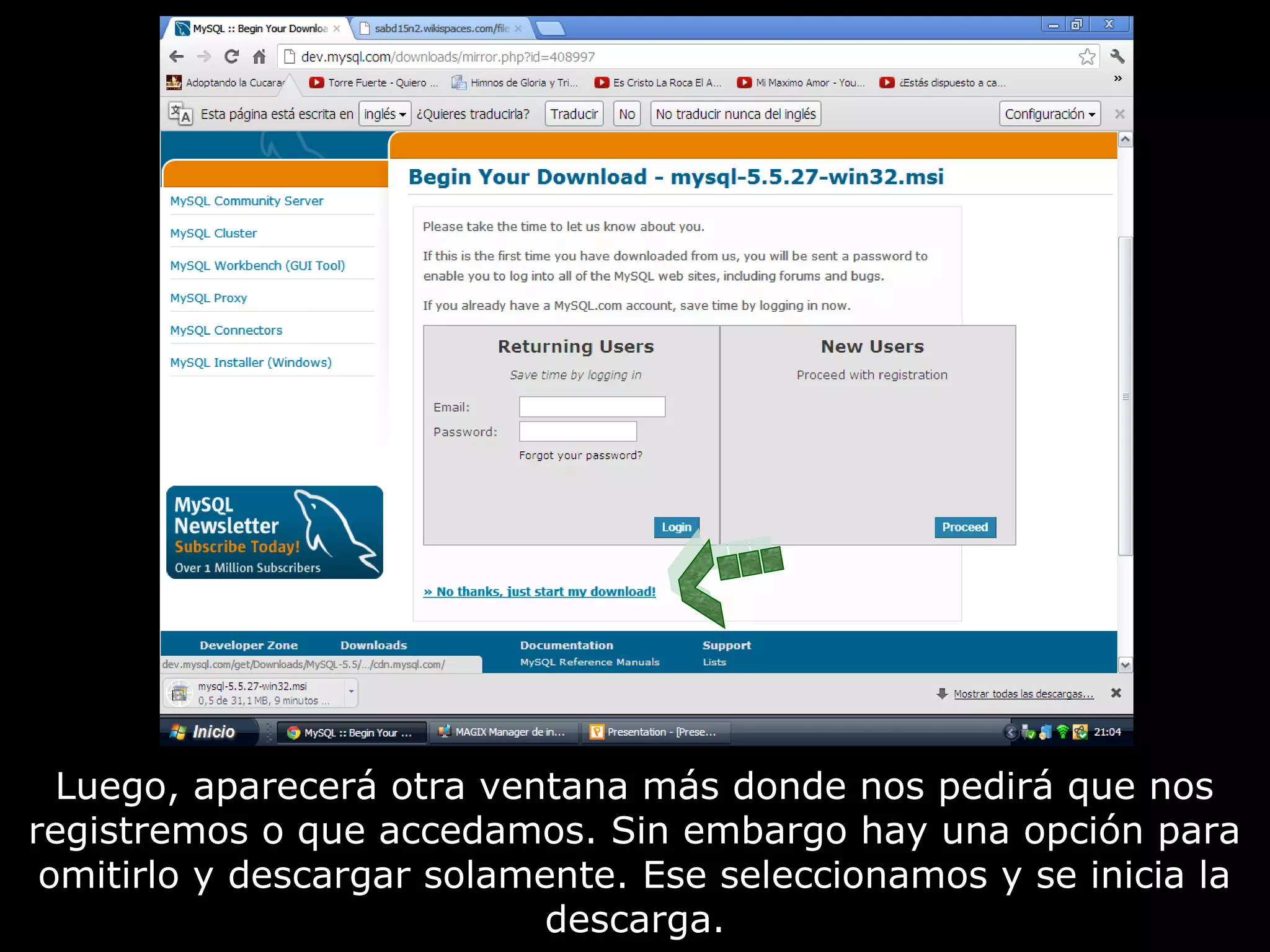This screenshot has height=952, width=1270.
Task: Open Chrome wrench settings menu
Action: point(1117,56)
